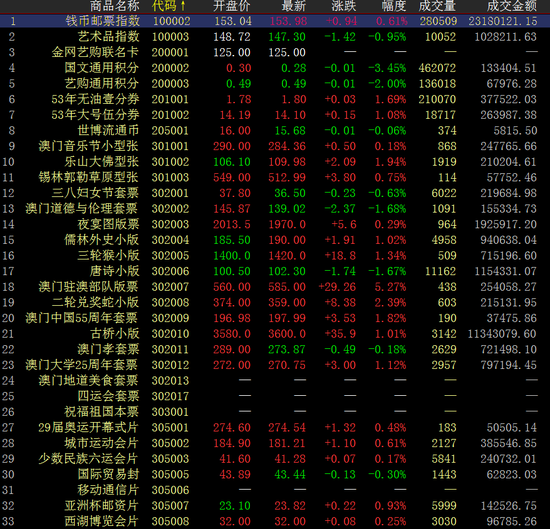Sort by 幅度 column header
The image size is (550, 529).
coord(394,6)
